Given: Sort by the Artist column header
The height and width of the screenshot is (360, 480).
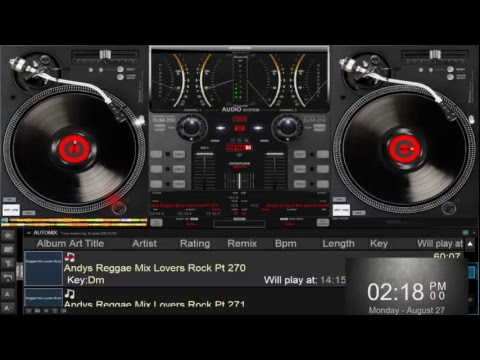Looking at the screenshot, I should [x=144, y=243].
